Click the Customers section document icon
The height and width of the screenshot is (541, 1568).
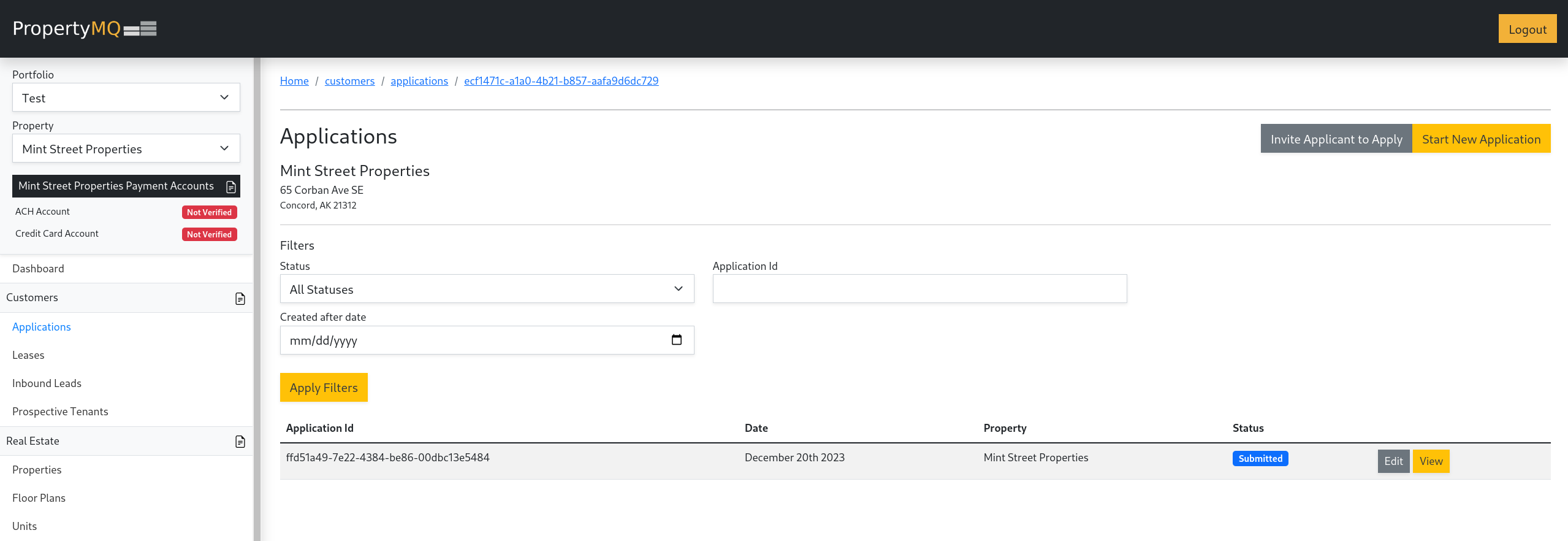pos(240,299)
